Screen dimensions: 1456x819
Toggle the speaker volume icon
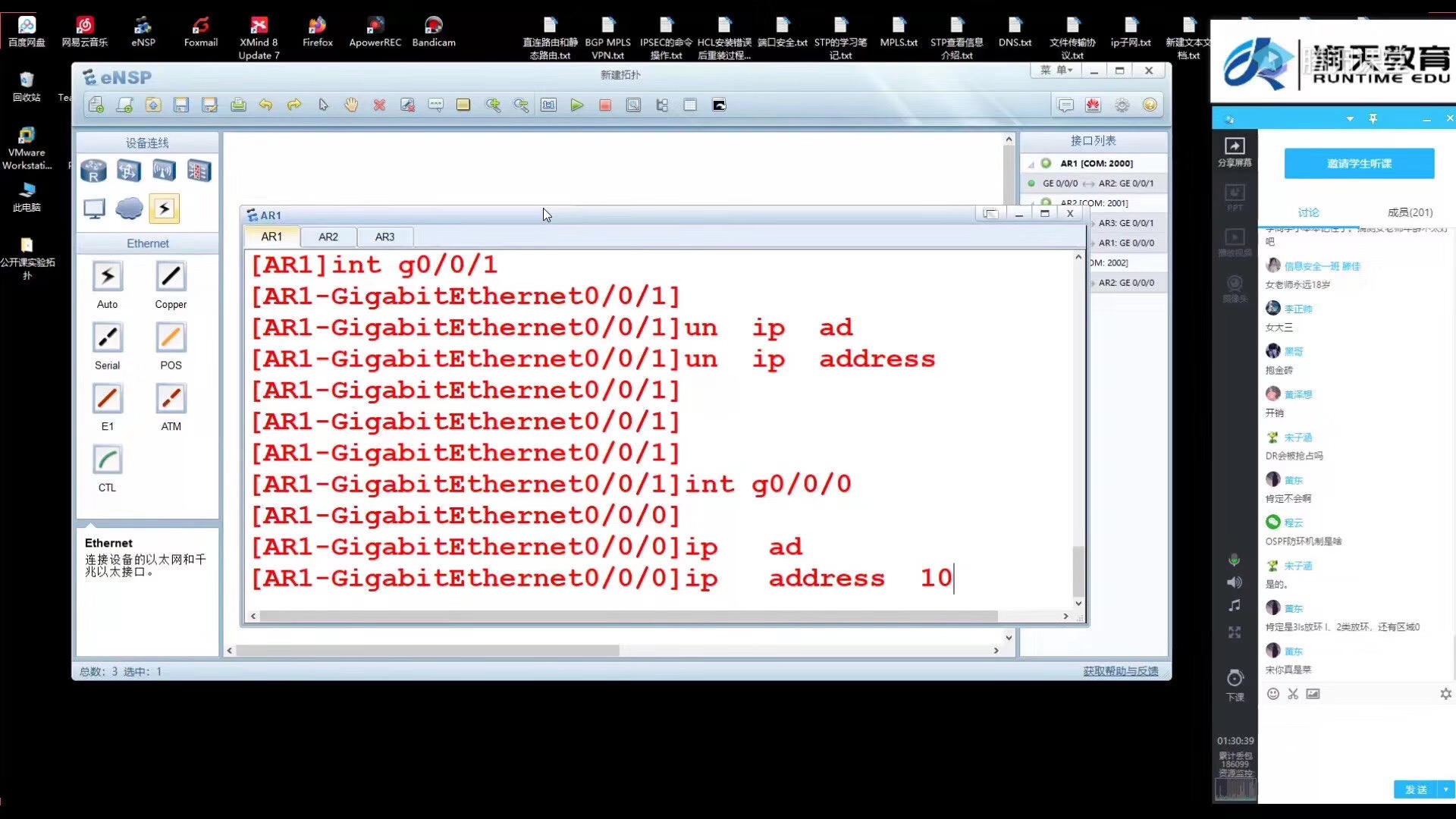[1235, 582]
